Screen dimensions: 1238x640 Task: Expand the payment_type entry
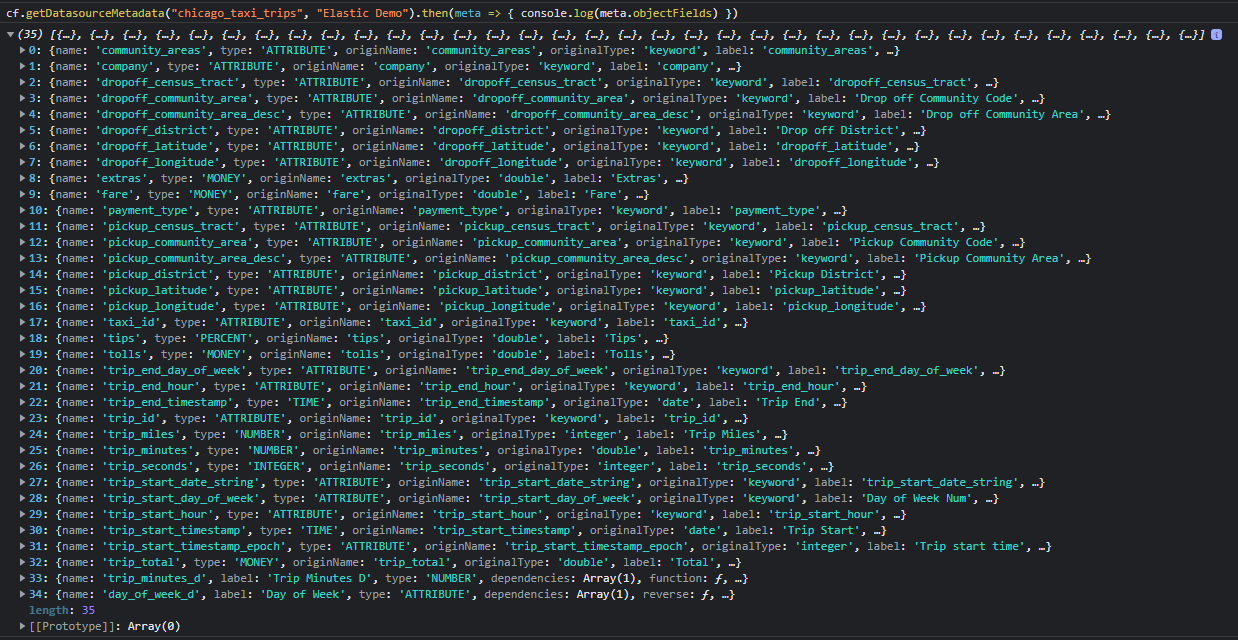coord(22,209)
